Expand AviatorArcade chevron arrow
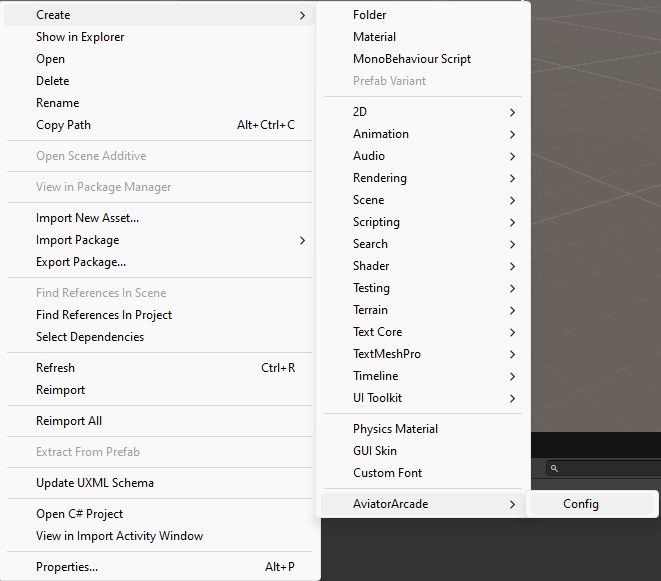This screenshot has width=661, height=581. click(512, 504)
